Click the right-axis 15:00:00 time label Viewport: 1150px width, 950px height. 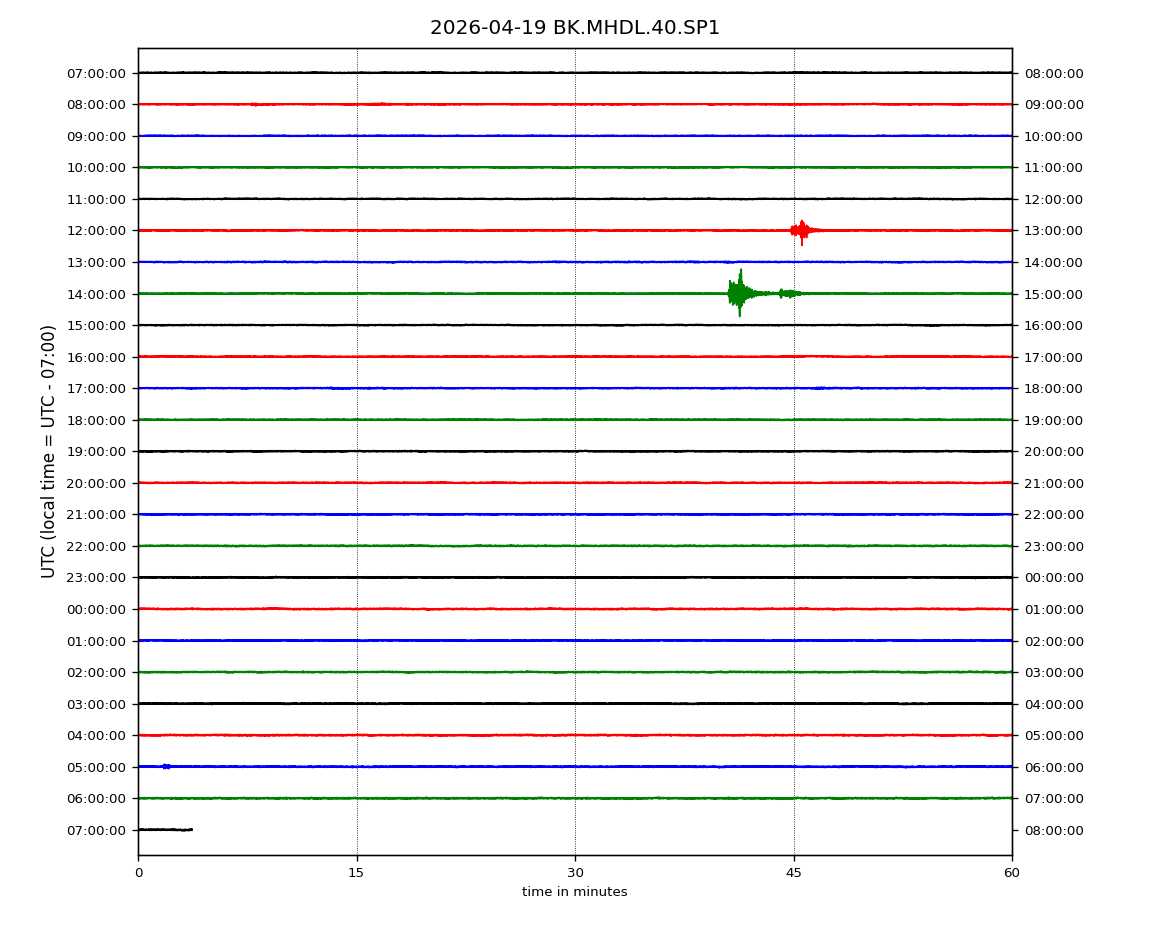pos(1053,294)
